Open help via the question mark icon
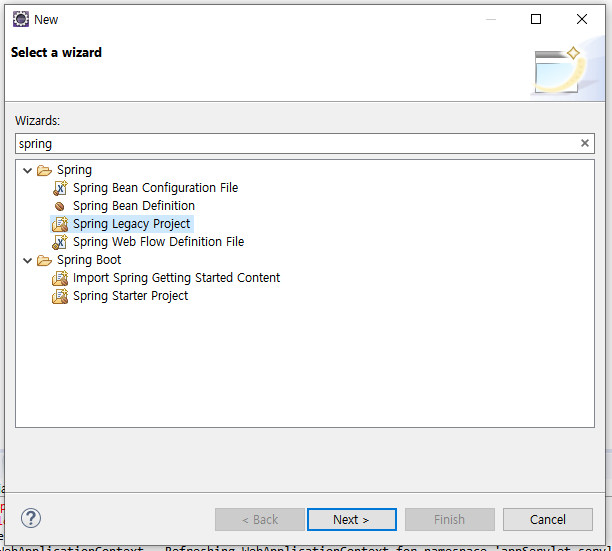The height and width of the screenshot is (551, 612). (x=31, y=518)
